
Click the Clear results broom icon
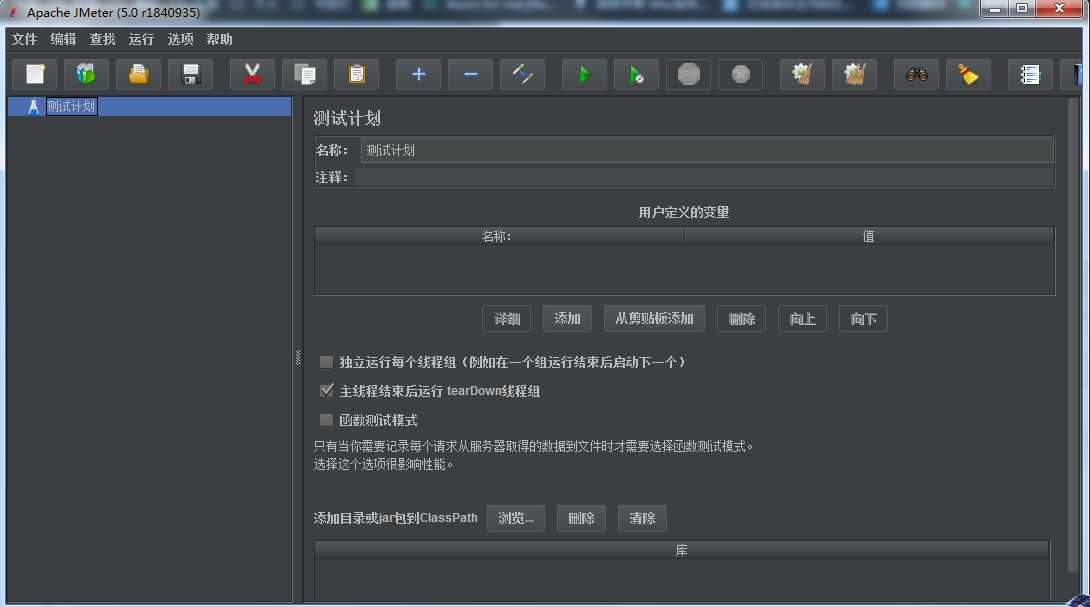point(802,74)
